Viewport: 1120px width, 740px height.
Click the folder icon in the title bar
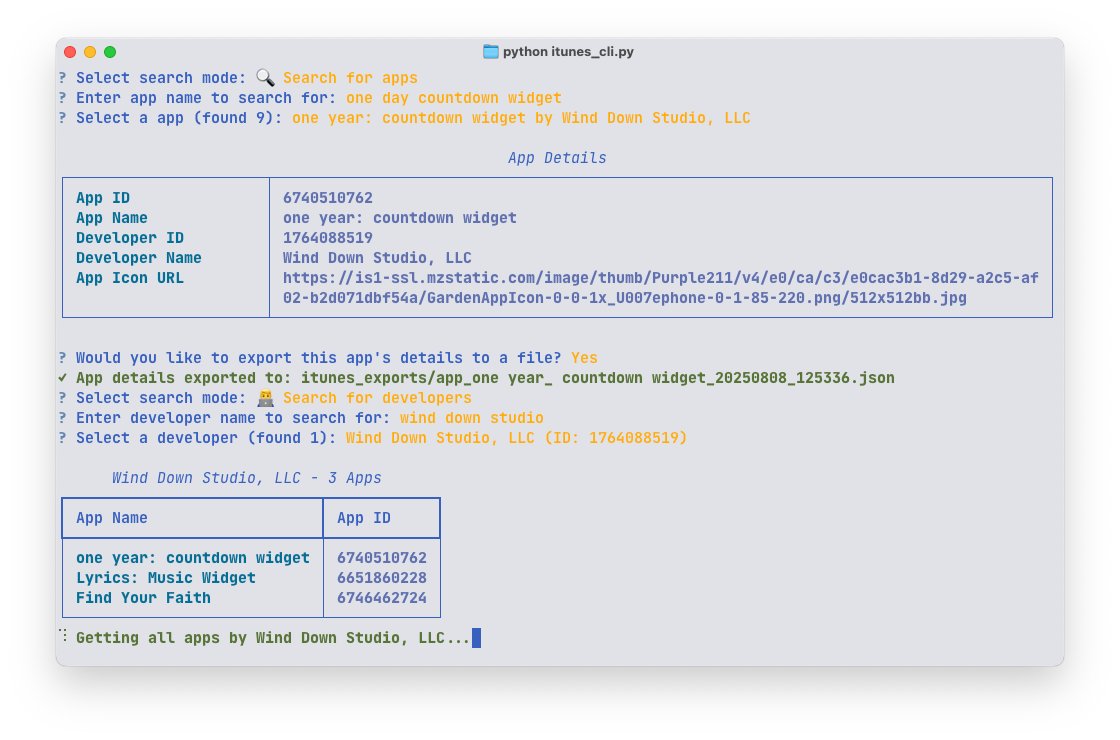pyautogui.click(x=491, y=51)
